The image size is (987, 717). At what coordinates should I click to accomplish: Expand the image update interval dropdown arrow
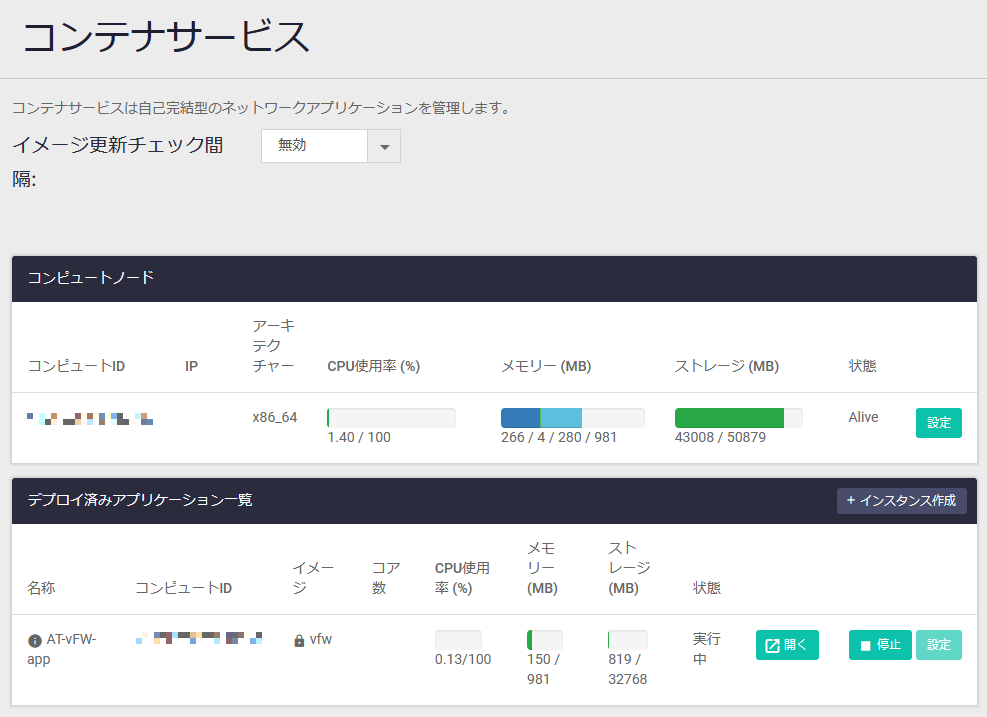(384, 146)
